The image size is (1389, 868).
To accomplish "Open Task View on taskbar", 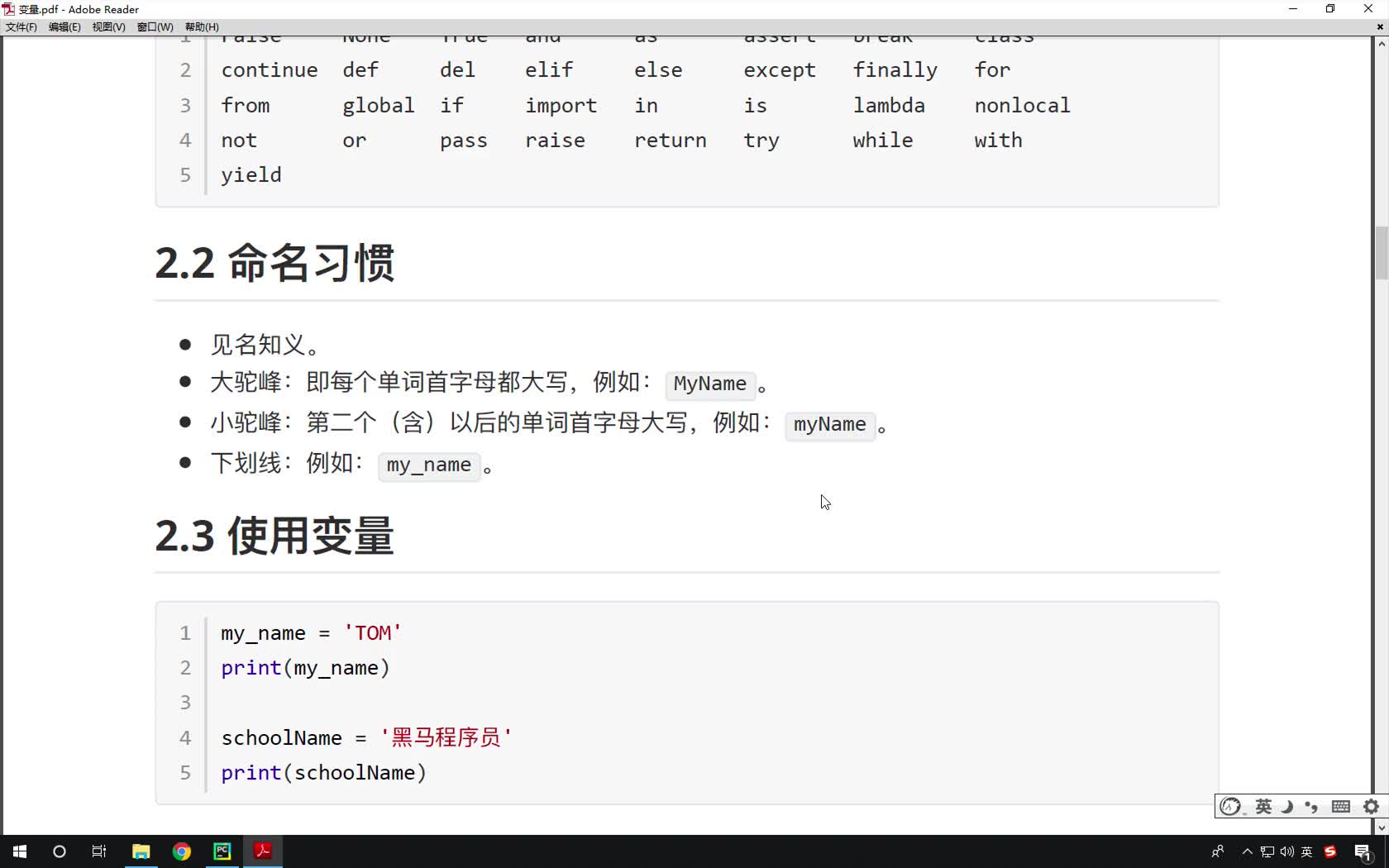I will coord(99,851).
